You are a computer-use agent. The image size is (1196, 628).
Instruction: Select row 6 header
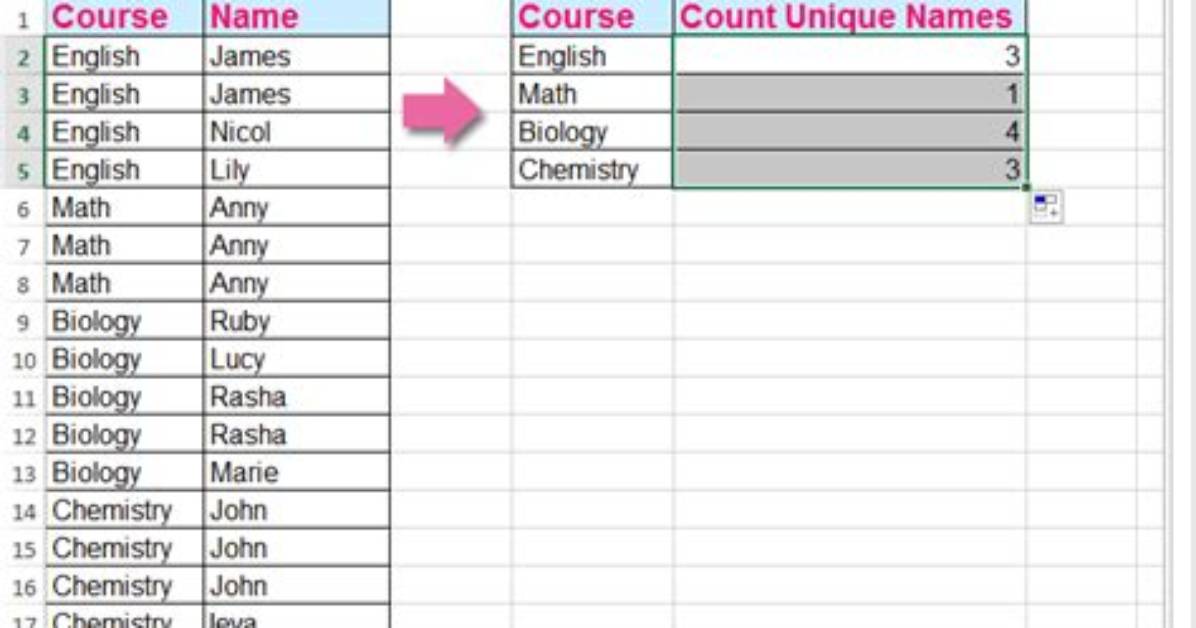pyautogui.click(x=23, y=208)
